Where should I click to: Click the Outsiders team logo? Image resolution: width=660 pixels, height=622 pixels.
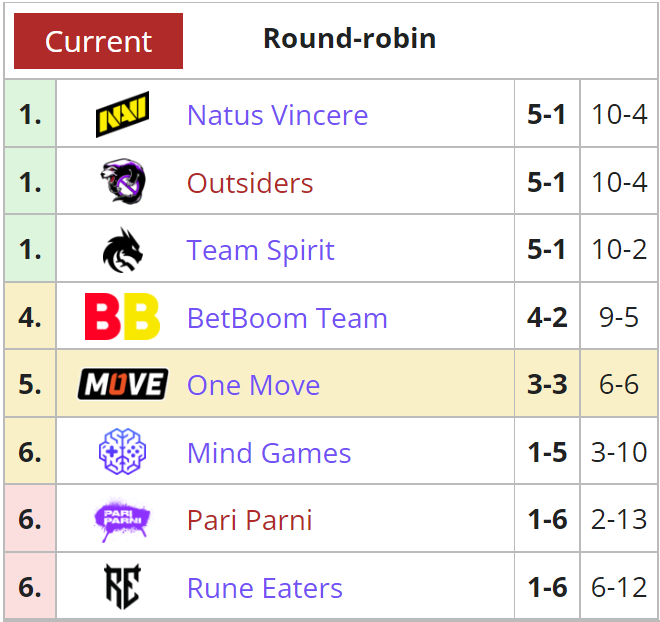123,181
